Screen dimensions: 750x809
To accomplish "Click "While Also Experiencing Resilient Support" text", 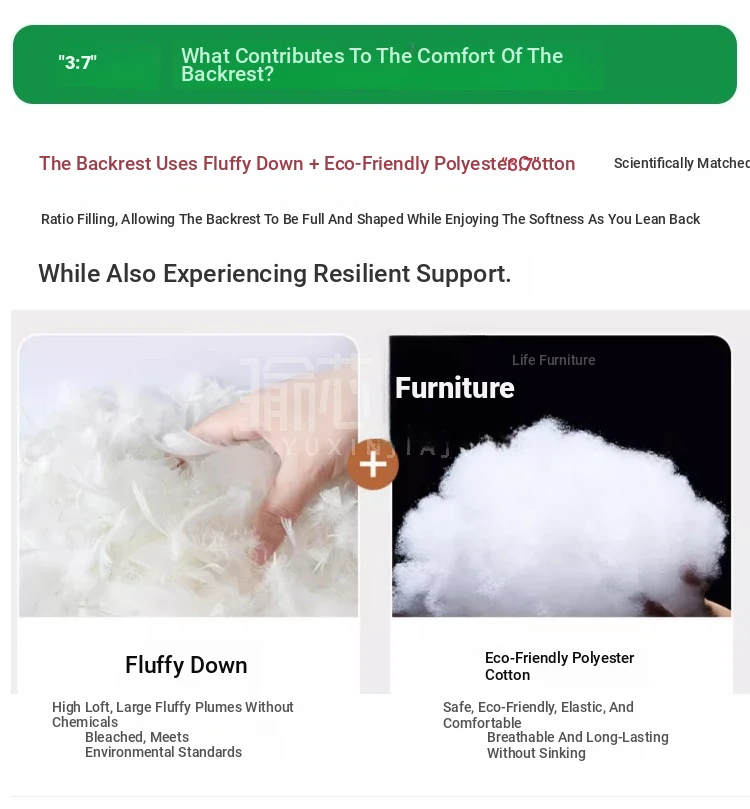I will 275,273.
